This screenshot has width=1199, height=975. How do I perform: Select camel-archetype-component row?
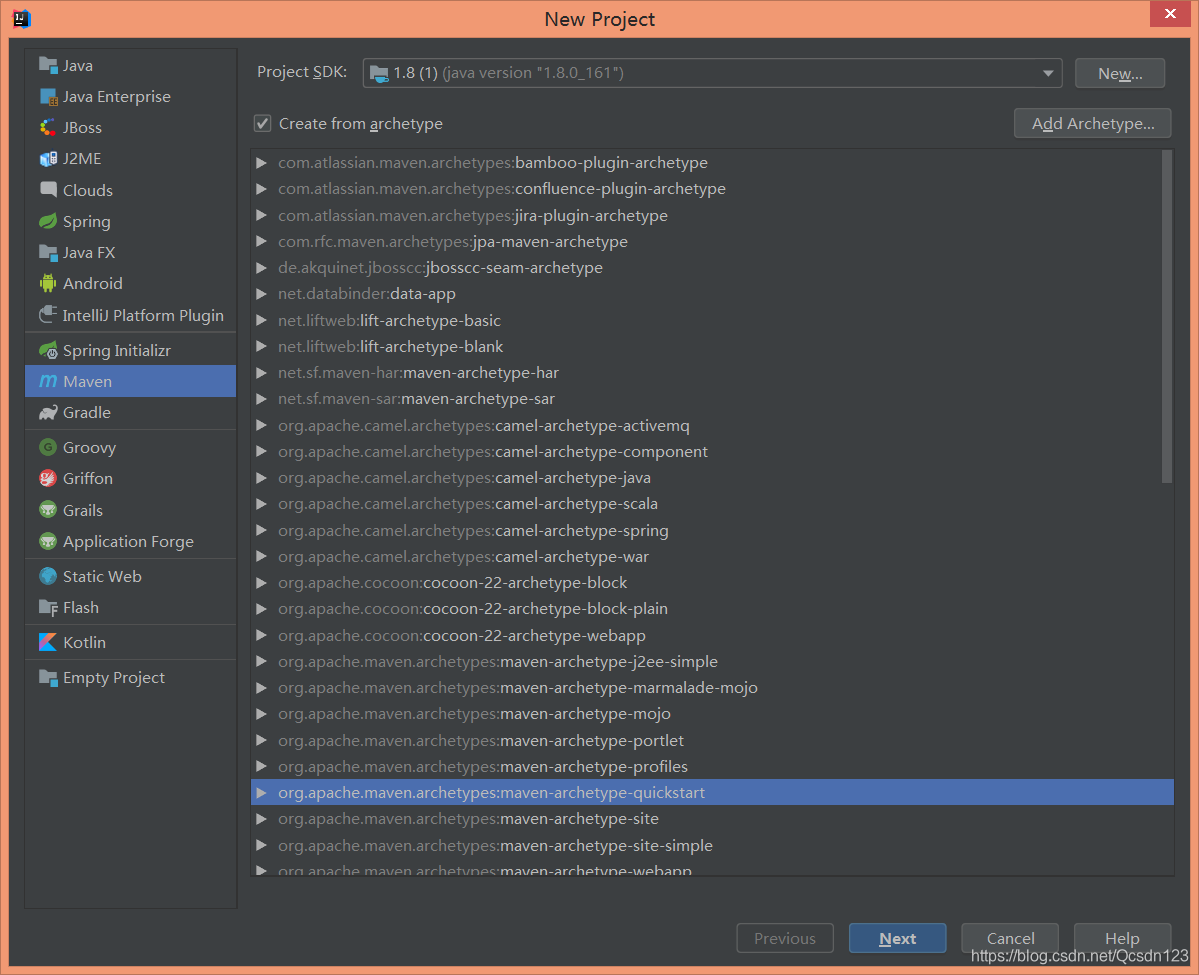point(712,451)
